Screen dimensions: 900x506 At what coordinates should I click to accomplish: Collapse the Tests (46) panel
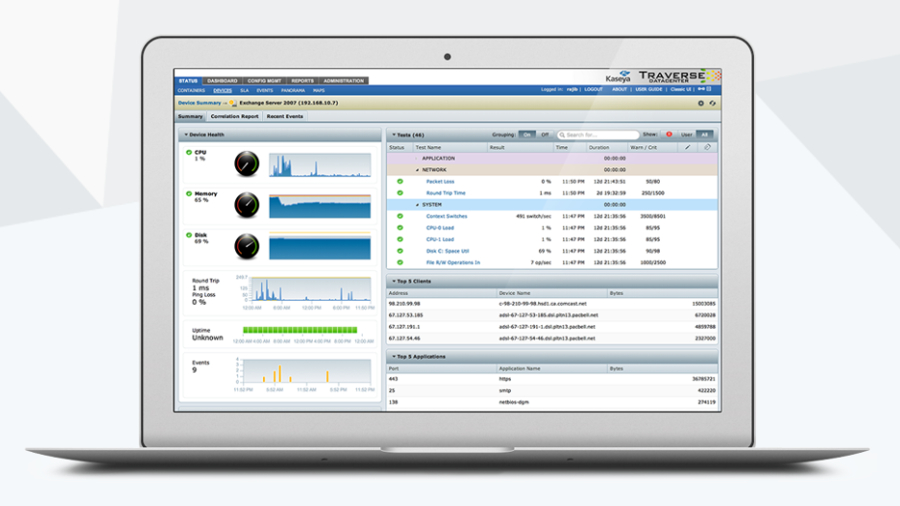(x=394, y=135)
